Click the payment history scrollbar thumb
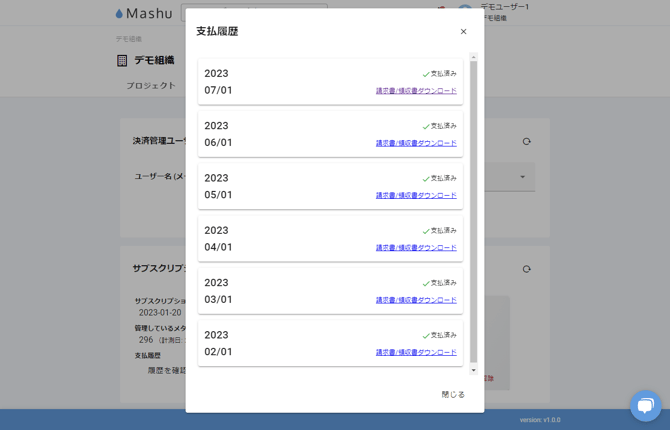The height and width of the screenshot is (430, 670). point(474,210)
